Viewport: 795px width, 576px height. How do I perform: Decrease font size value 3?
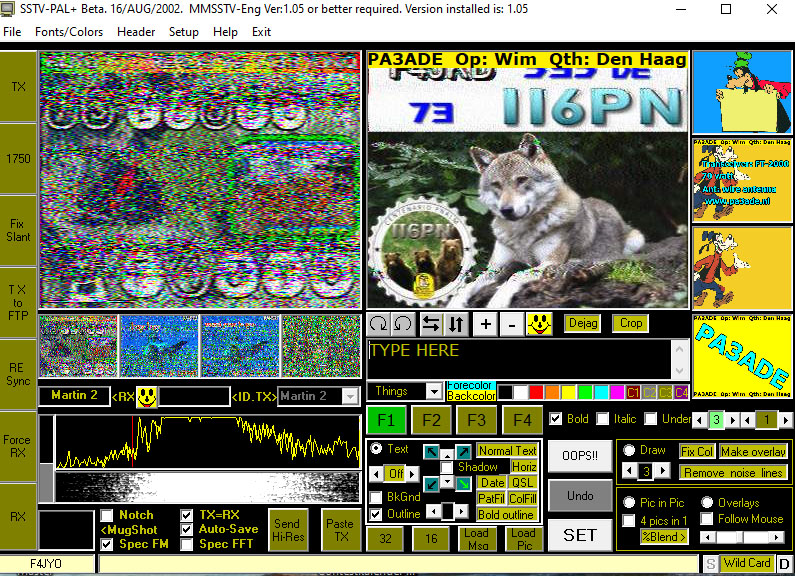point(700,420)
